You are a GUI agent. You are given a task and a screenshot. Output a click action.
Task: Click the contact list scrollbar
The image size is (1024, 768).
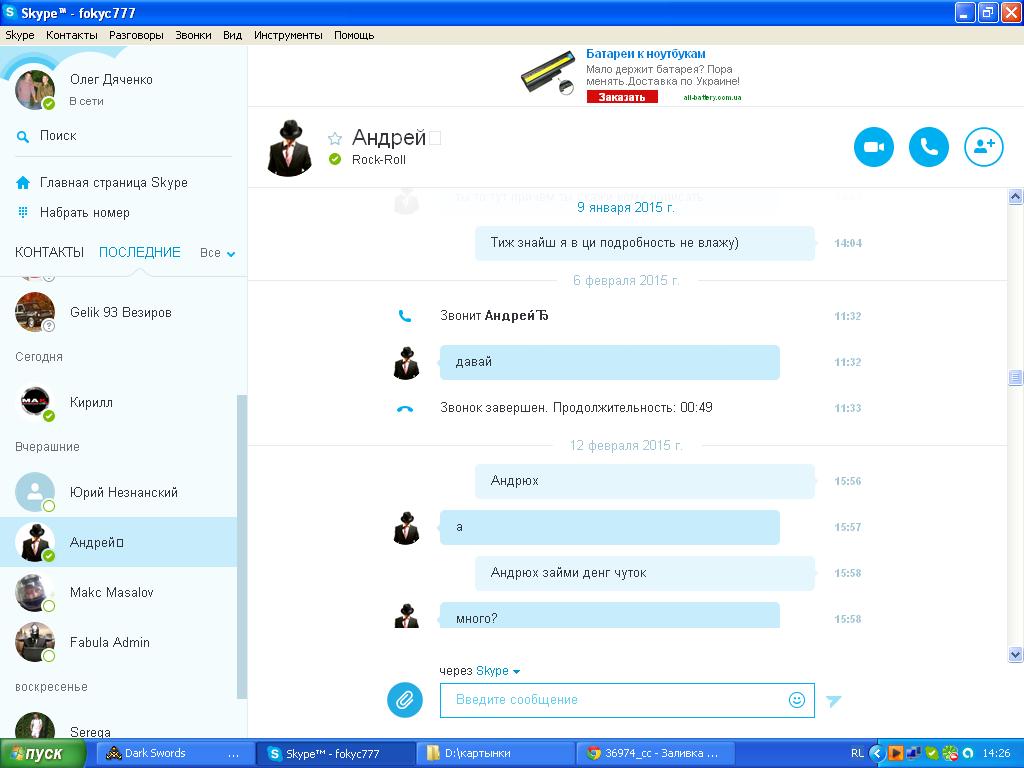click(242, 547)
